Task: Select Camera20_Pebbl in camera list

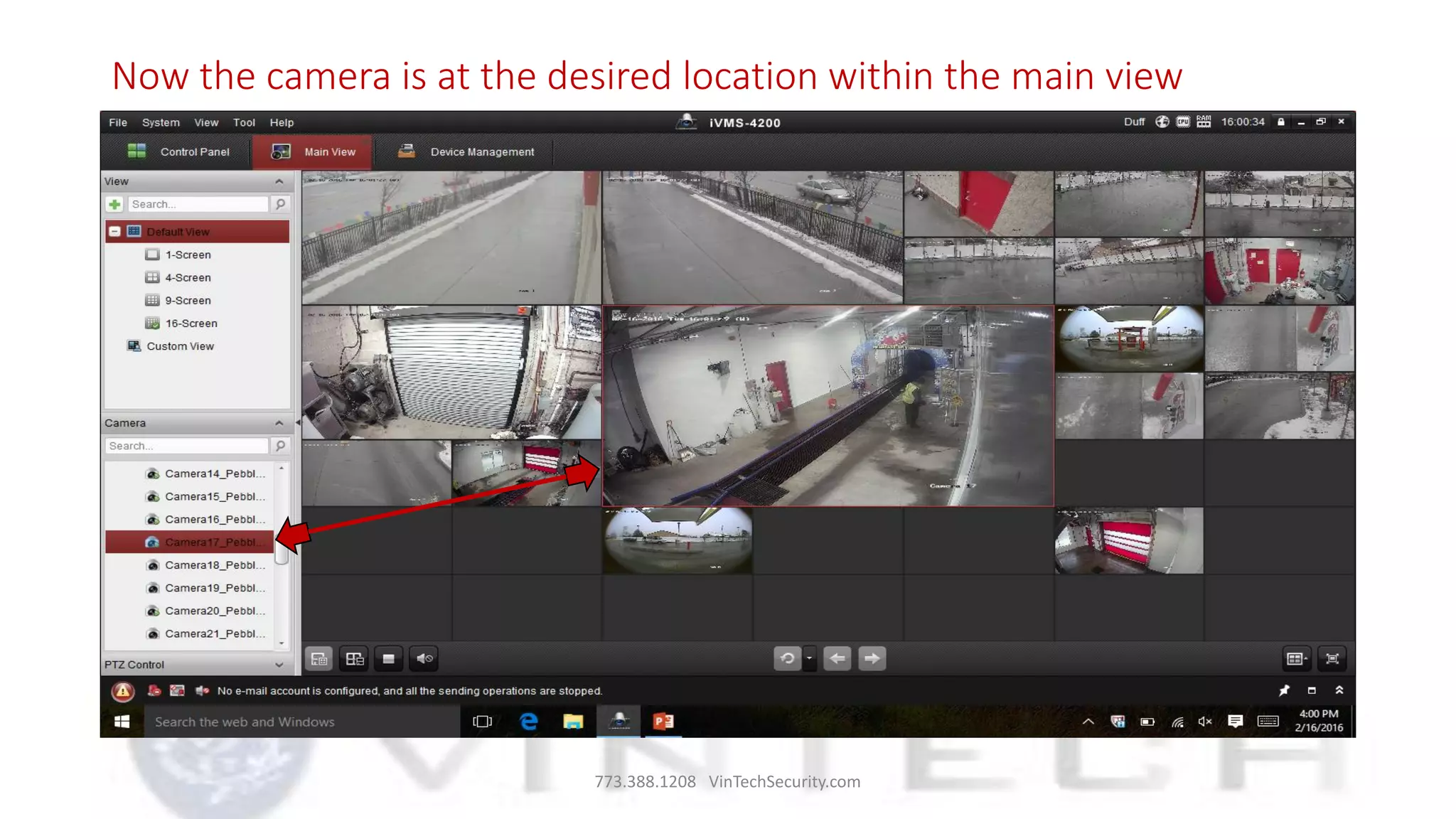Action: [x=205, y=611]
